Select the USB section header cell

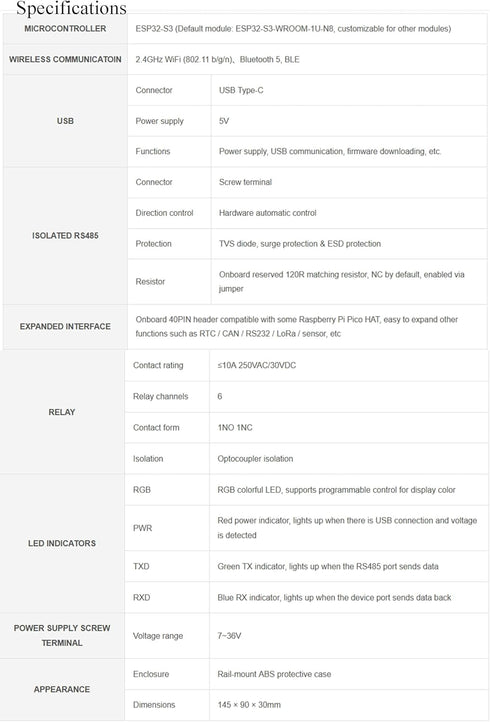point(65,121)
